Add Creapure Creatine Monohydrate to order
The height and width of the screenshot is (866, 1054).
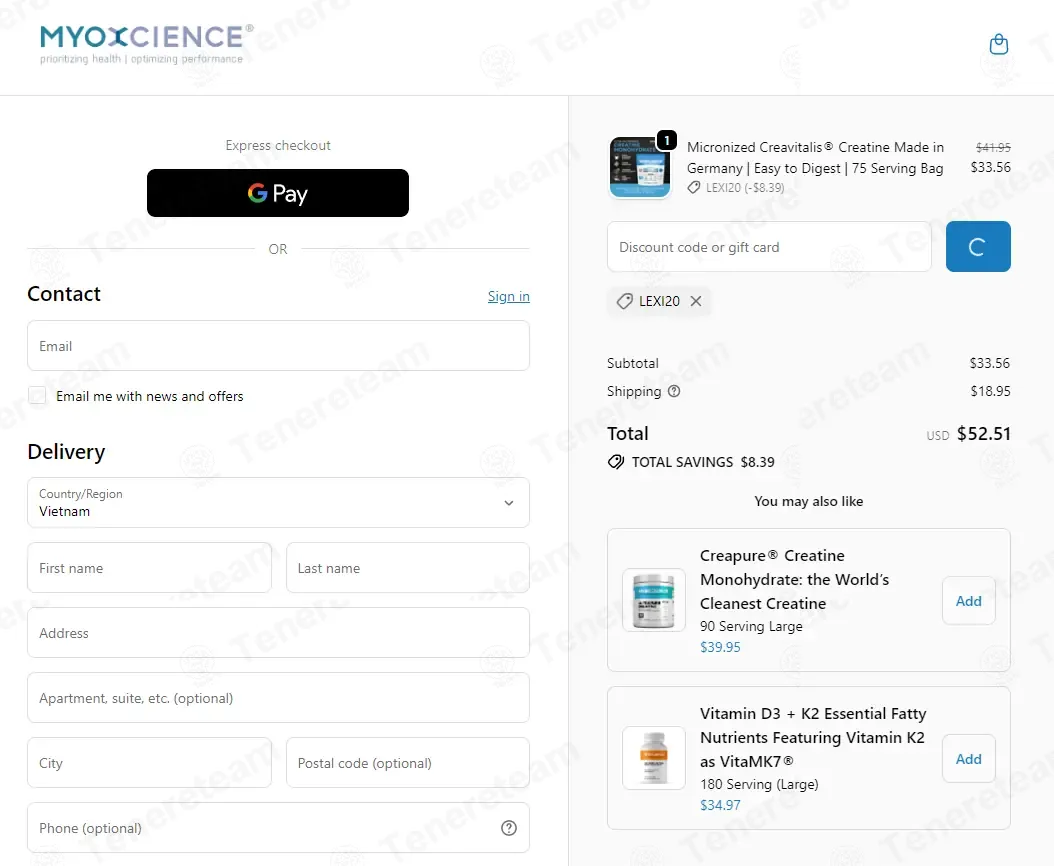(x=969, y=600)
